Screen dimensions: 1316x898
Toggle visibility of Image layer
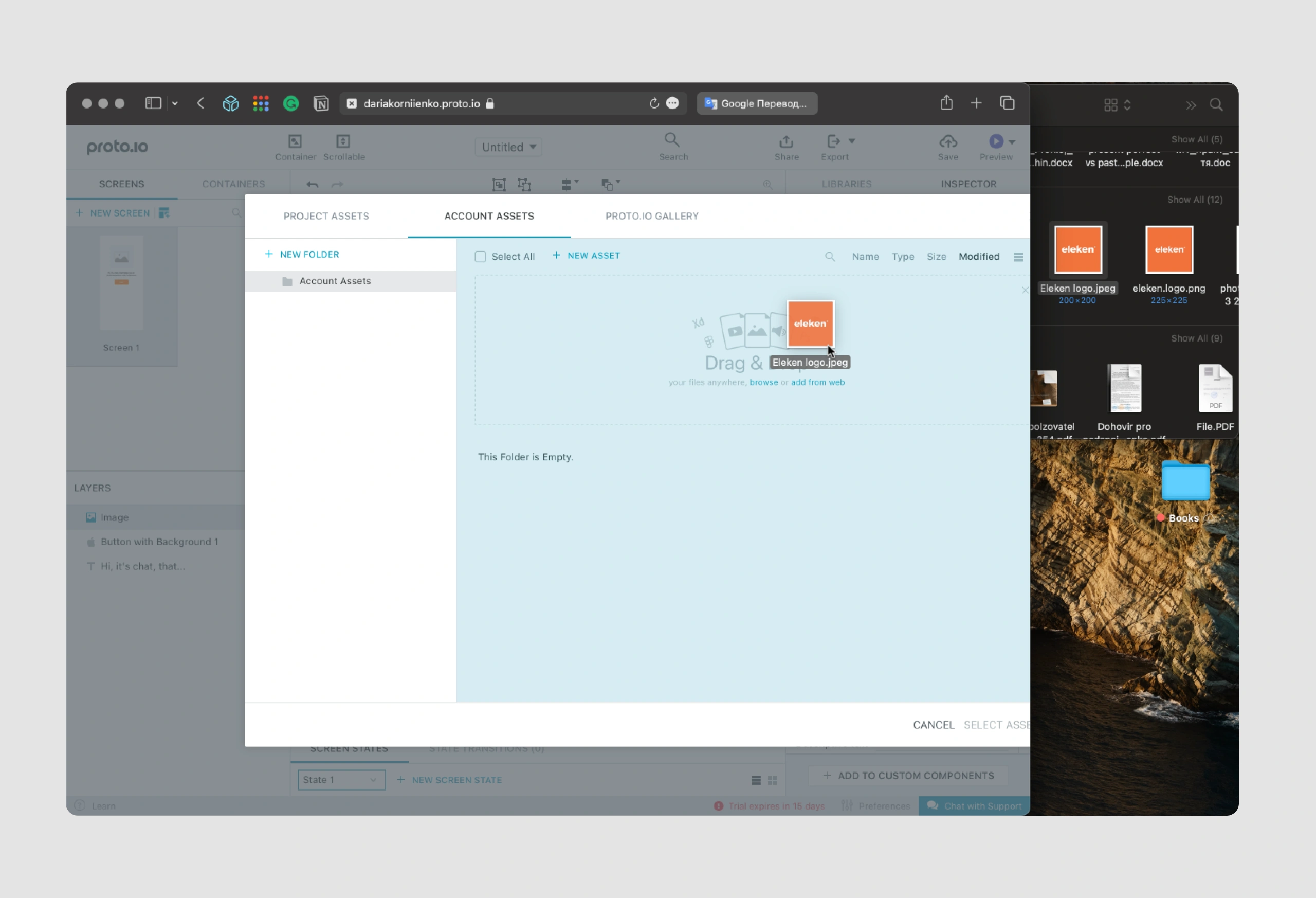[230, 517]
